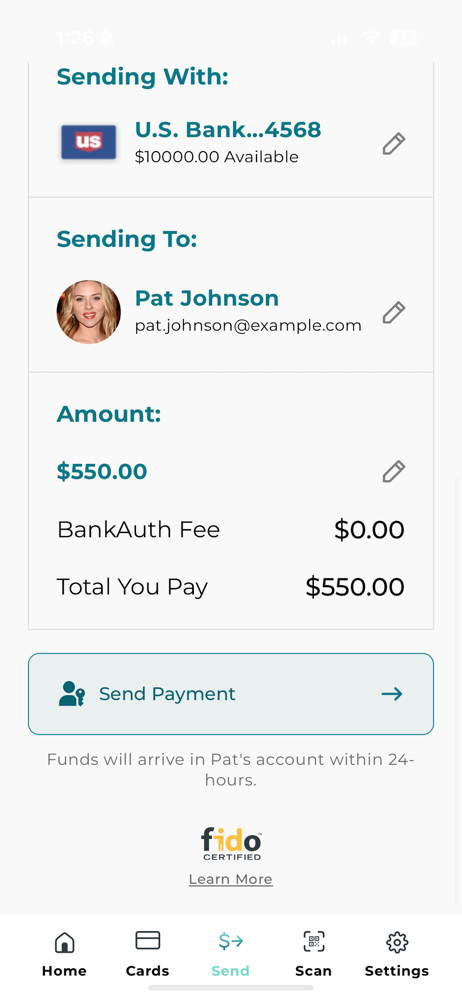Viewport: 462px width, 1000px height.
Task: Open the Cards tab
Action: coord(147,954)
